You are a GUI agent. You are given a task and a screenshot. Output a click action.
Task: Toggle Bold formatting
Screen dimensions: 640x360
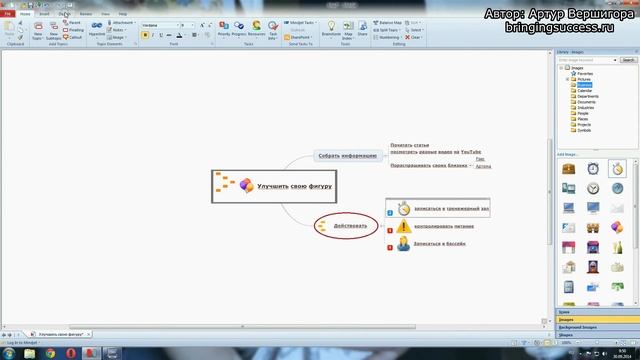point(145,36)
